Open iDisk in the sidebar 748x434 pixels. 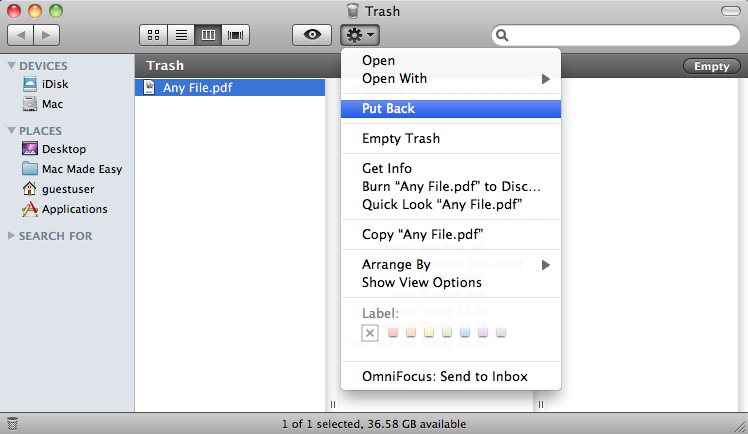(x=55, y=84)
